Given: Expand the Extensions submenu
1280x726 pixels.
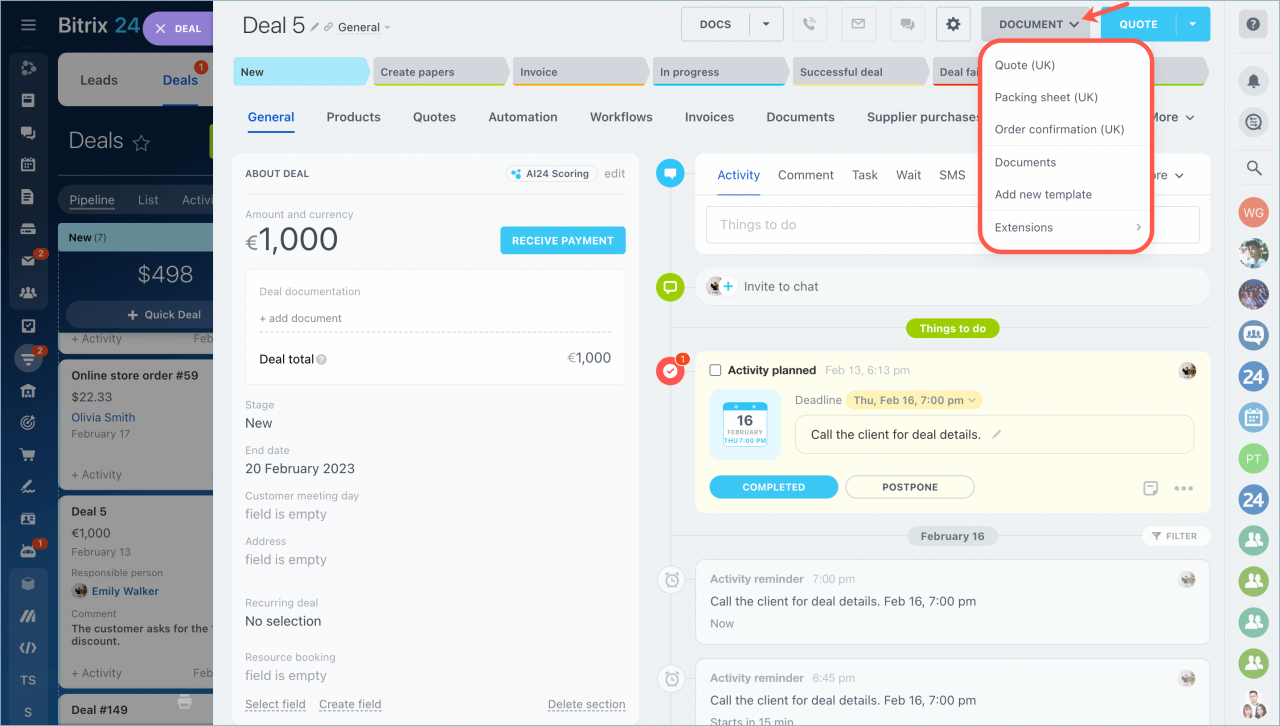Looking at the screenshot, I should (1067, 227).
